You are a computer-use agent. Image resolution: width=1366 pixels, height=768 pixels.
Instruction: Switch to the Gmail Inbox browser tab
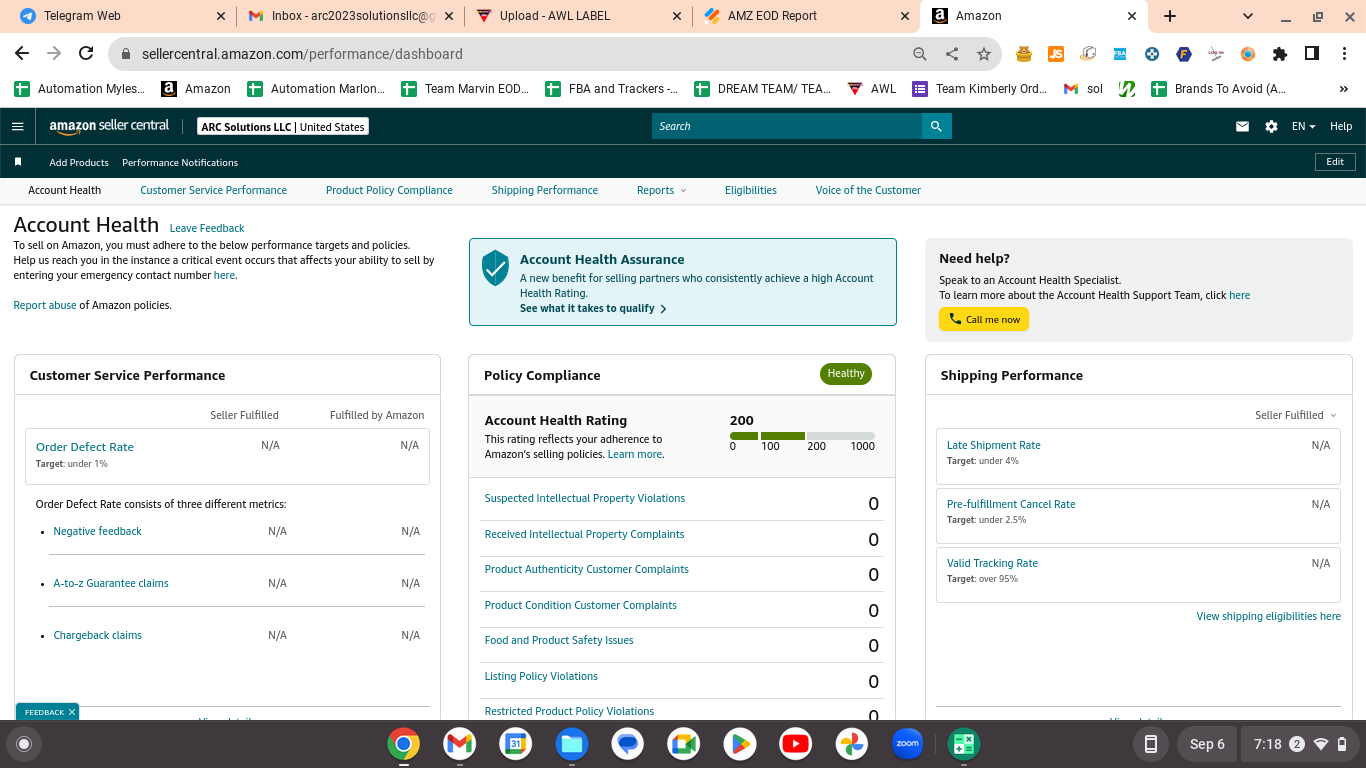(351, 16)
